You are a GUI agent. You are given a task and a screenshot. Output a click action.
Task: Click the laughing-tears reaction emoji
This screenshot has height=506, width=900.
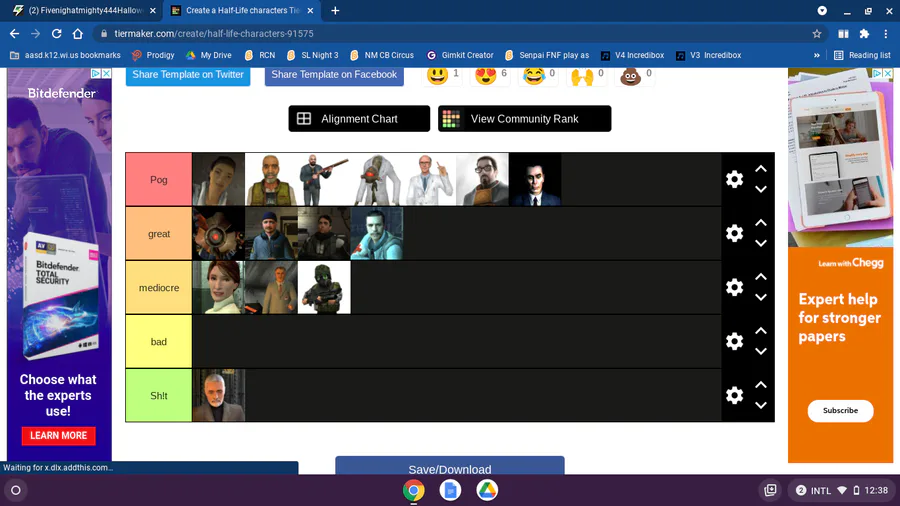(x=534, y=75)
